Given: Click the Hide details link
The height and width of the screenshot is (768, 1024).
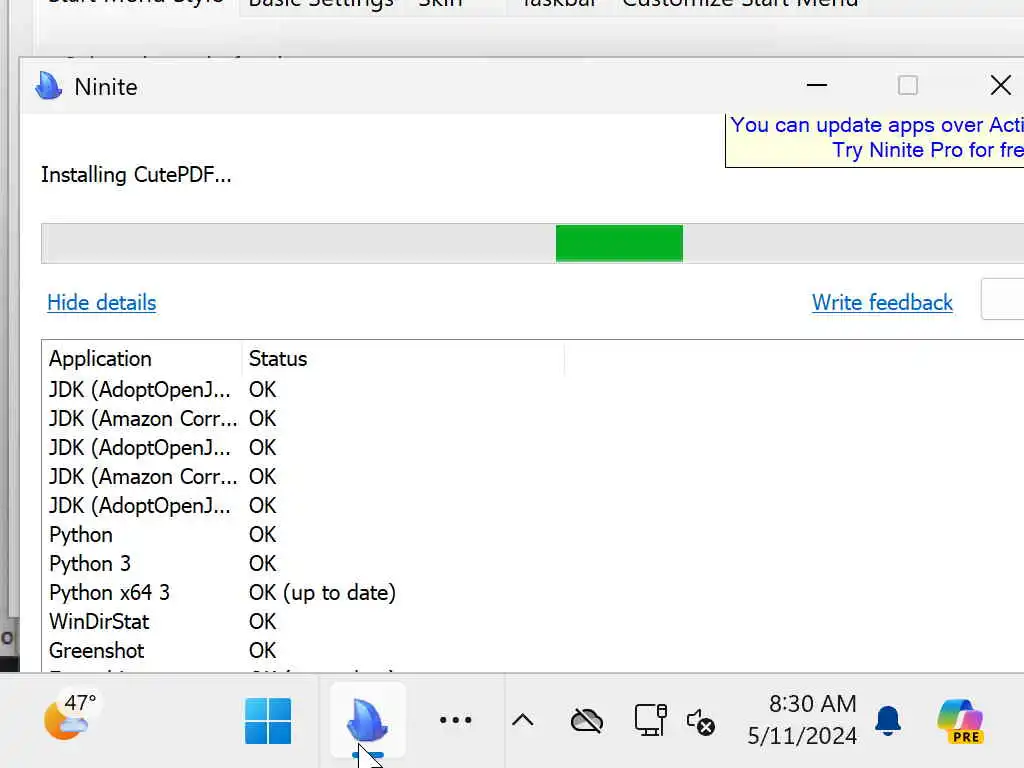Looking at the screenshot, I should pyautogui.click(x=101, y=302).
